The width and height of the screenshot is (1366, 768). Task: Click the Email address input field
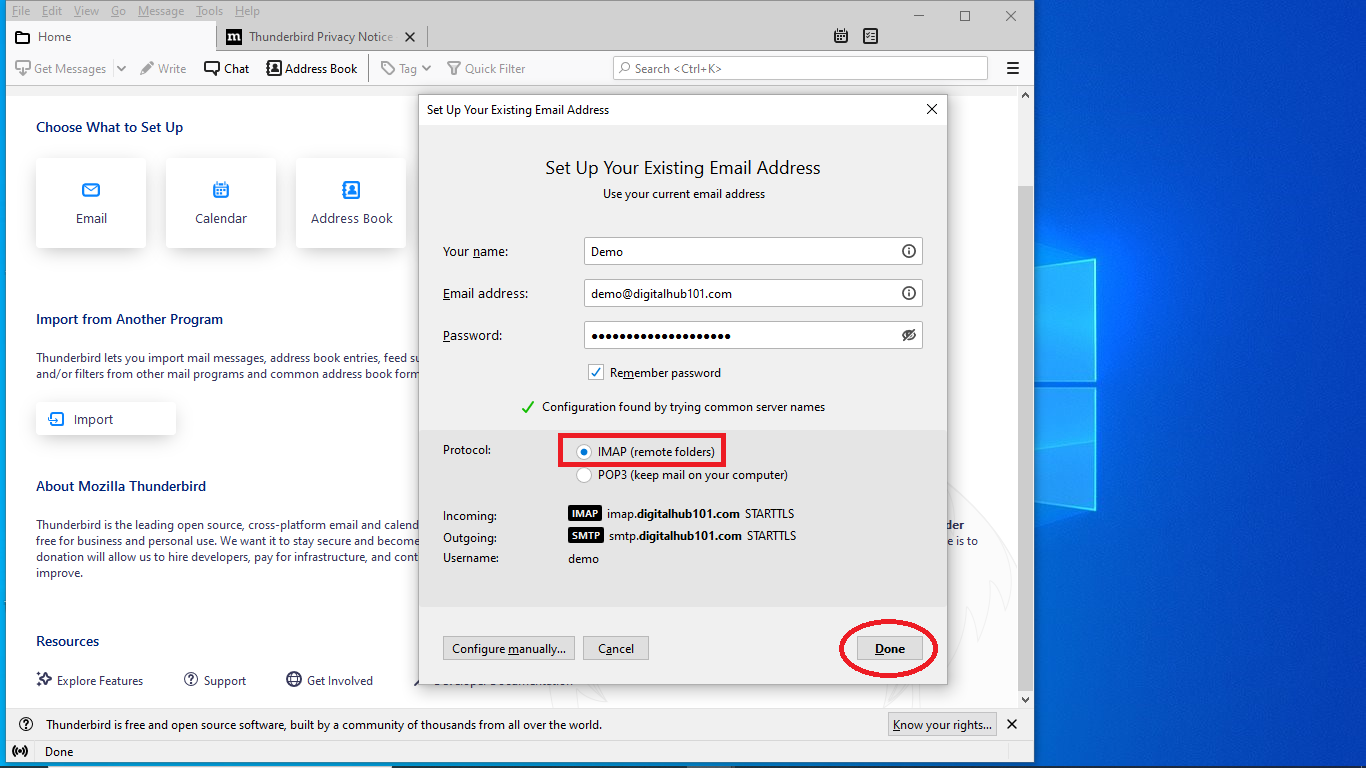click(753, 293)
